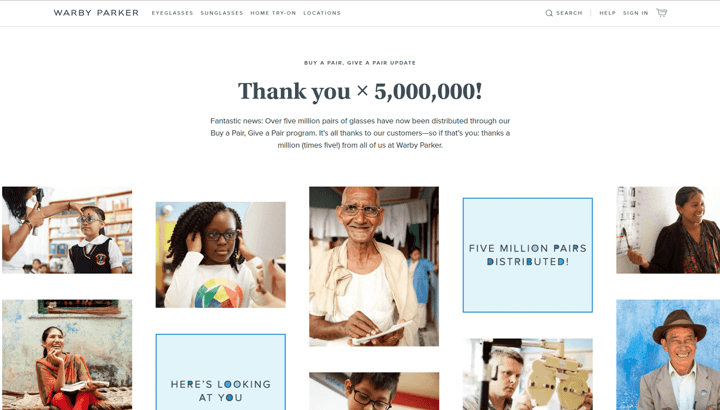Click the Help link
This screenshot has height=410, width=720.
coord(608,13)
